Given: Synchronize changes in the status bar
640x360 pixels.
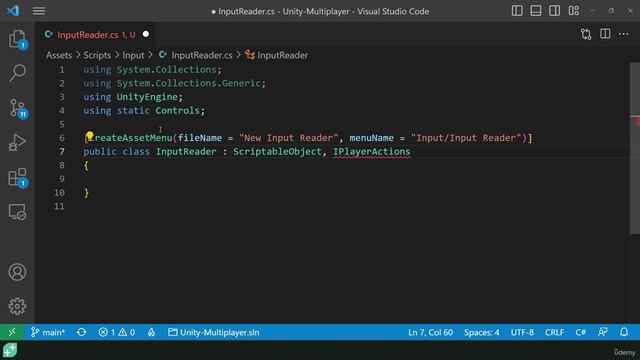Looking at the screenshot, I should click(x=82, y=332).
